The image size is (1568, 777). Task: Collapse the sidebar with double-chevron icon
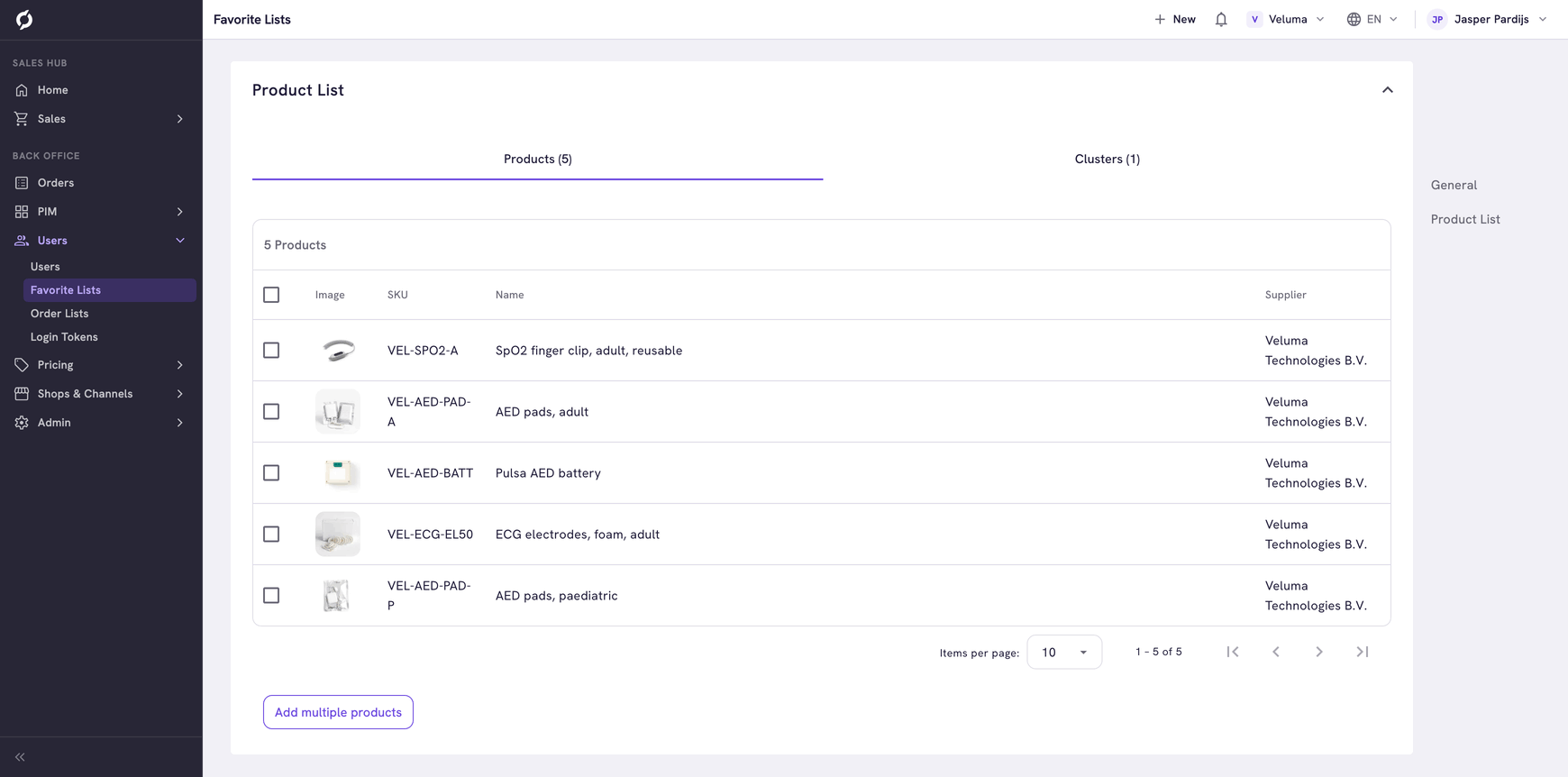tap(20, 757)
